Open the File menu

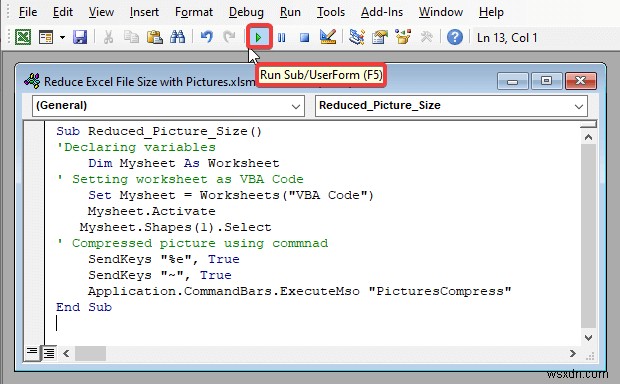(28, 12)
